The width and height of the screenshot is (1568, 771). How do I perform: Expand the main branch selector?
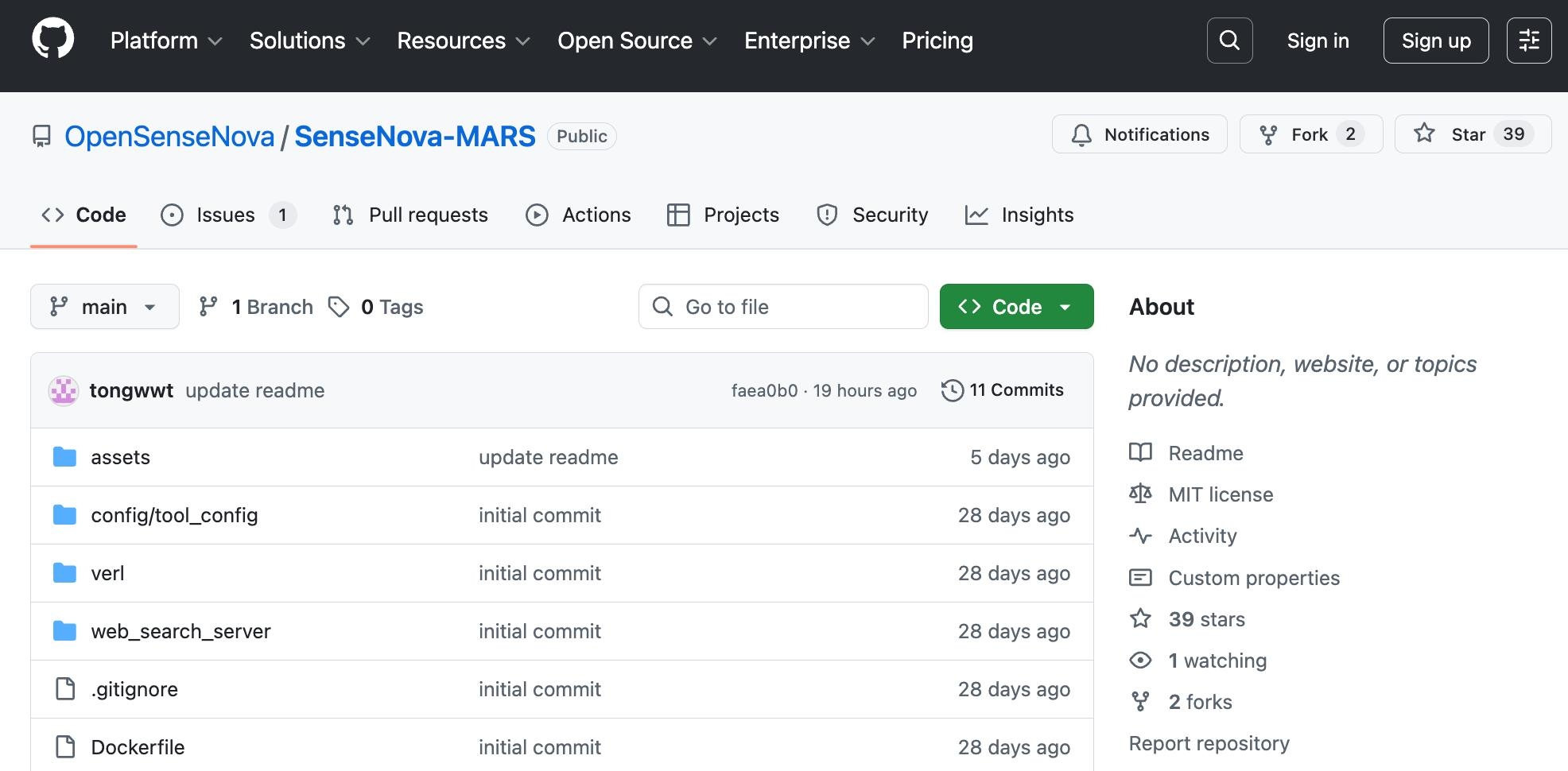[105, 307]
